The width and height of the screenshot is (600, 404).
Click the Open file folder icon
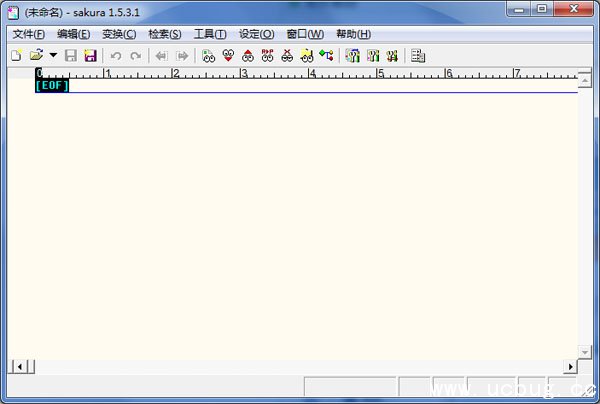(36, 56)
